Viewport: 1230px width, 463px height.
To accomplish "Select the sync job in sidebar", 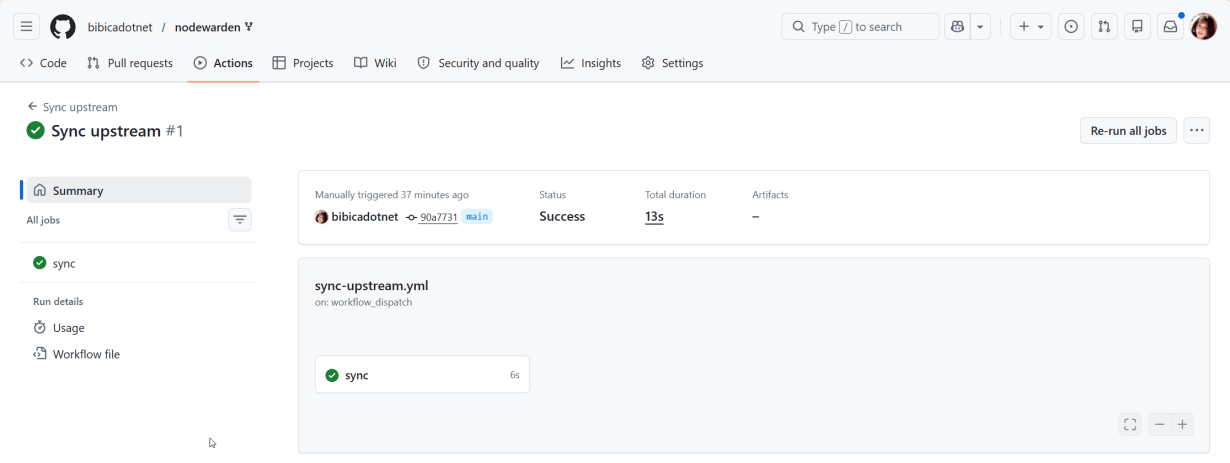I will (x=64, y=263).
